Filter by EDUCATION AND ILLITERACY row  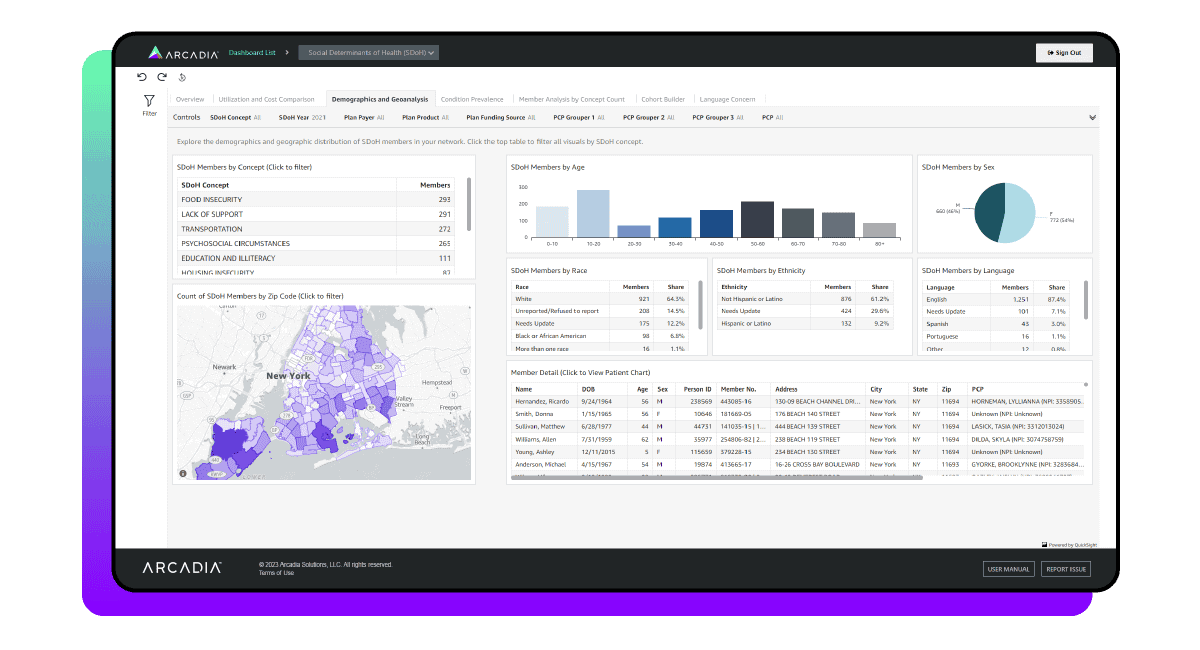click(317, 258)
